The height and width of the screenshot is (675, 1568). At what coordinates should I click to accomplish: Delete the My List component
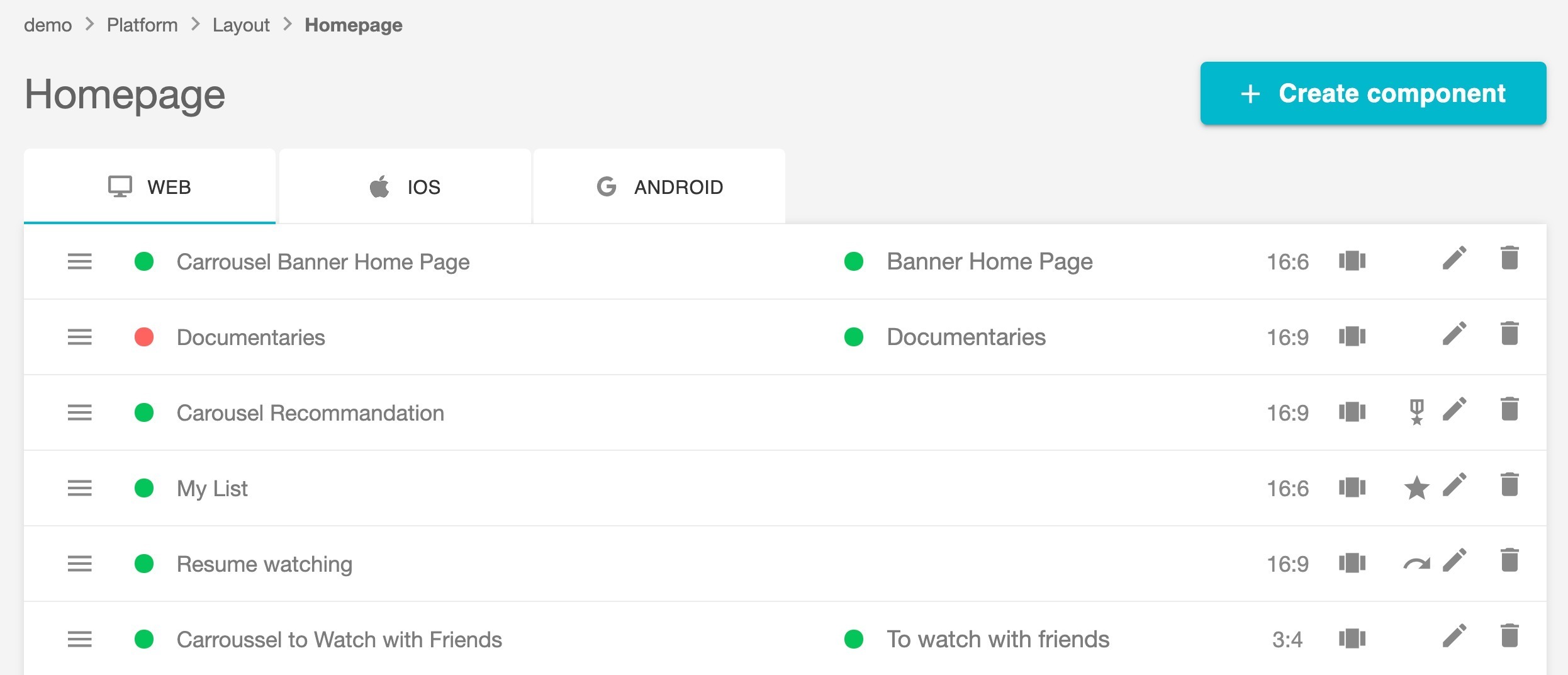[1509, 484]
